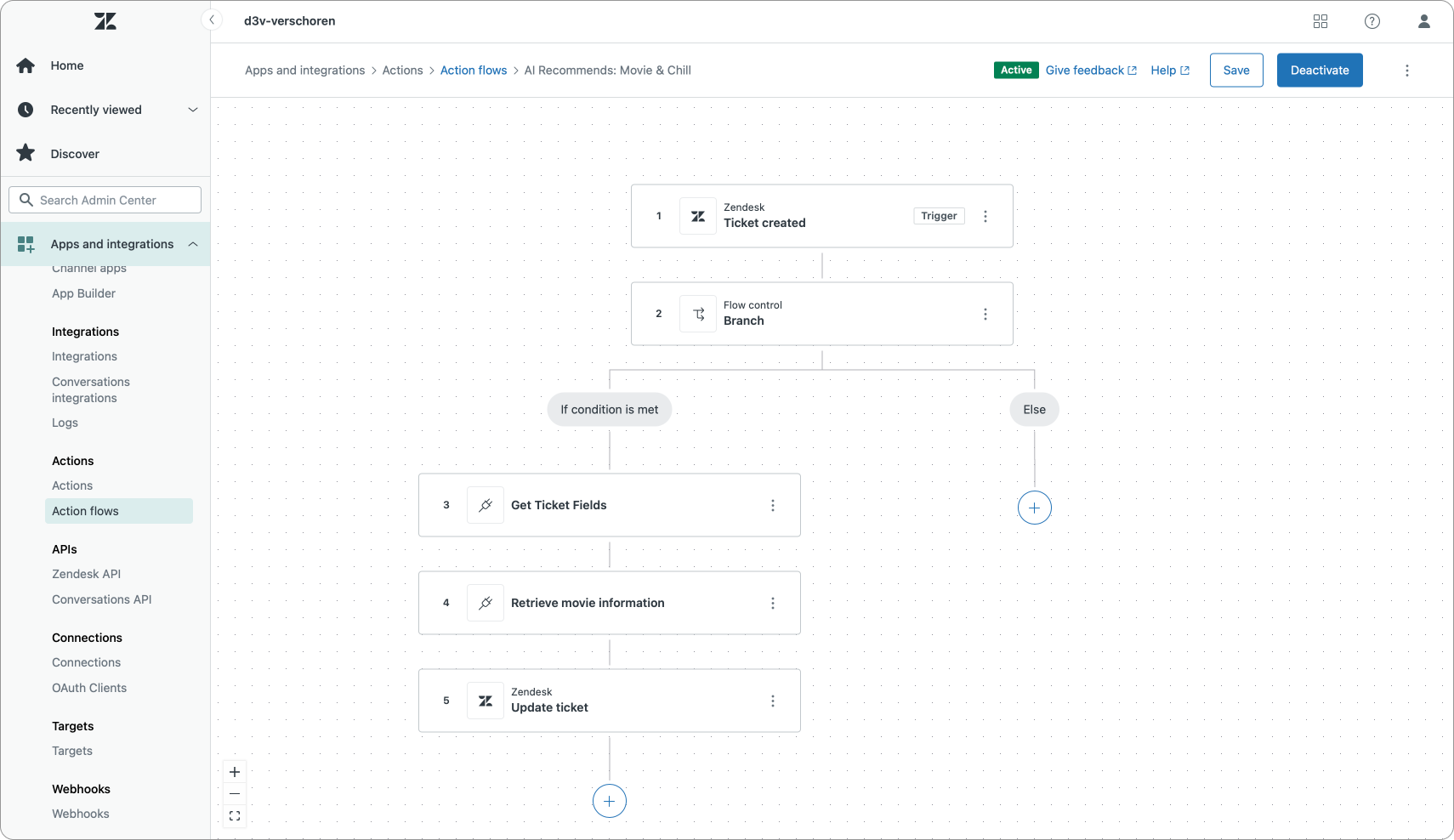The height and width of the screenshot is (840, 1454).
Task: Open the help question mark icon
Action: click(x=1372, y=21)
